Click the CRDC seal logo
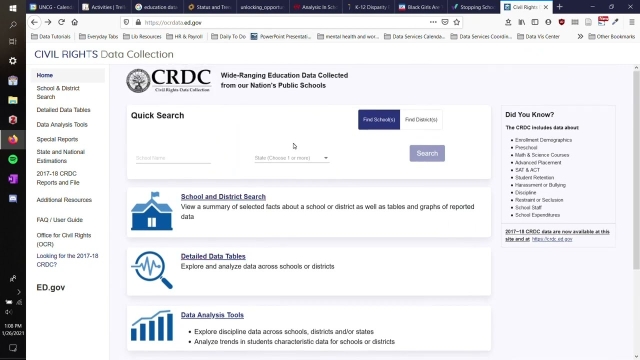Image resolution: width=640 pixels, height=360 pixels. pos(138,81)
